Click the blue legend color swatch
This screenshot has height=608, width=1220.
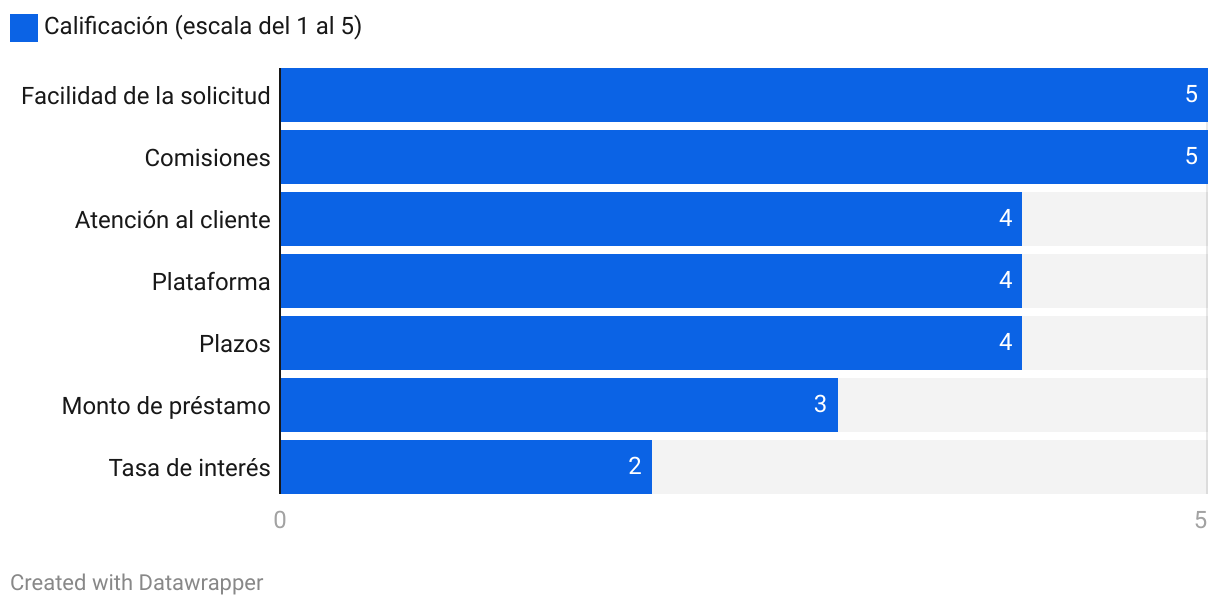tap(24, 28)
